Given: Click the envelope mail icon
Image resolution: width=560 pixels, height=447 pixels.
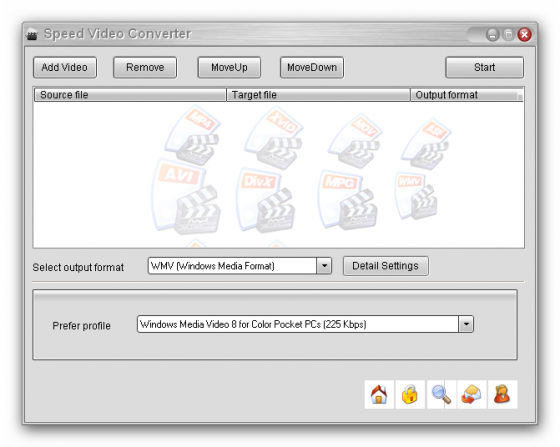Looking at the screenshot, I should (471, 394).
